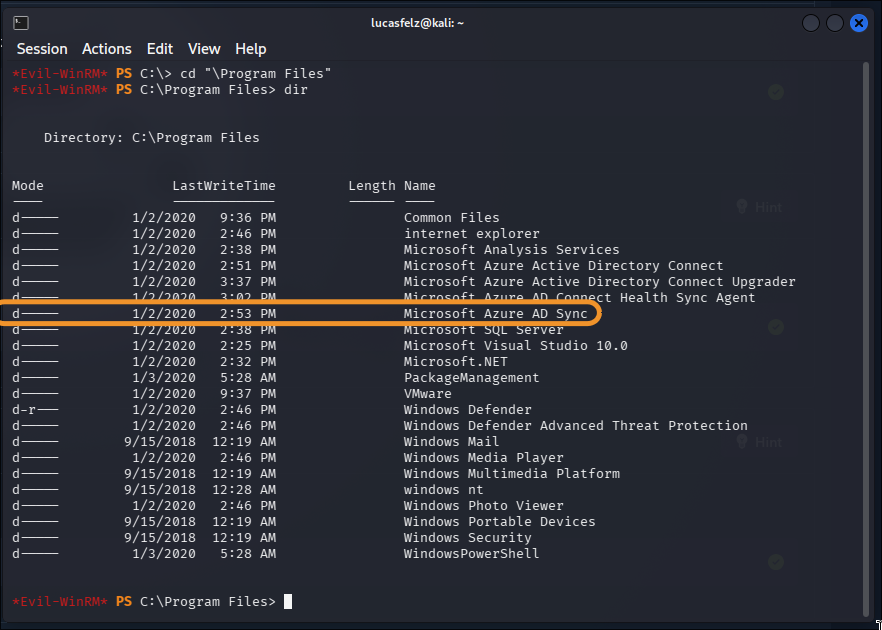
Task: Click the terminal icon in title bar
Action: coord(21,23)
